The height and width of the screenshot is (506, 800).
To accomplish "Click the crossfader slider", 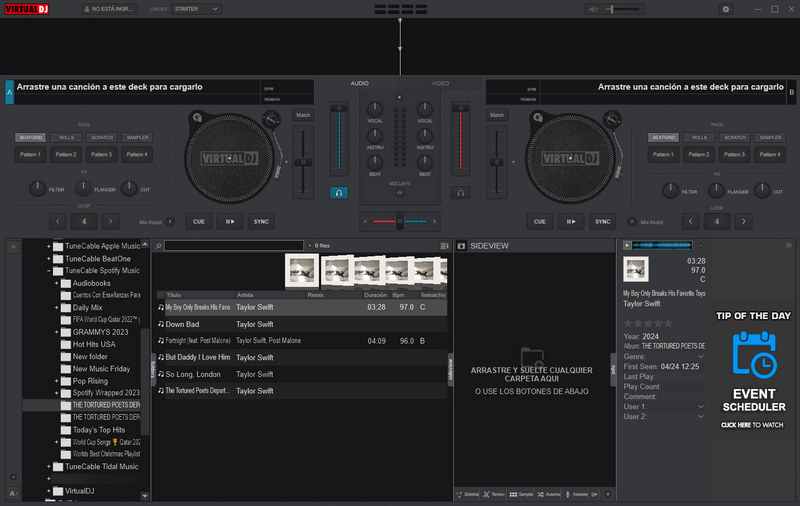I will [x=400, y=221].
